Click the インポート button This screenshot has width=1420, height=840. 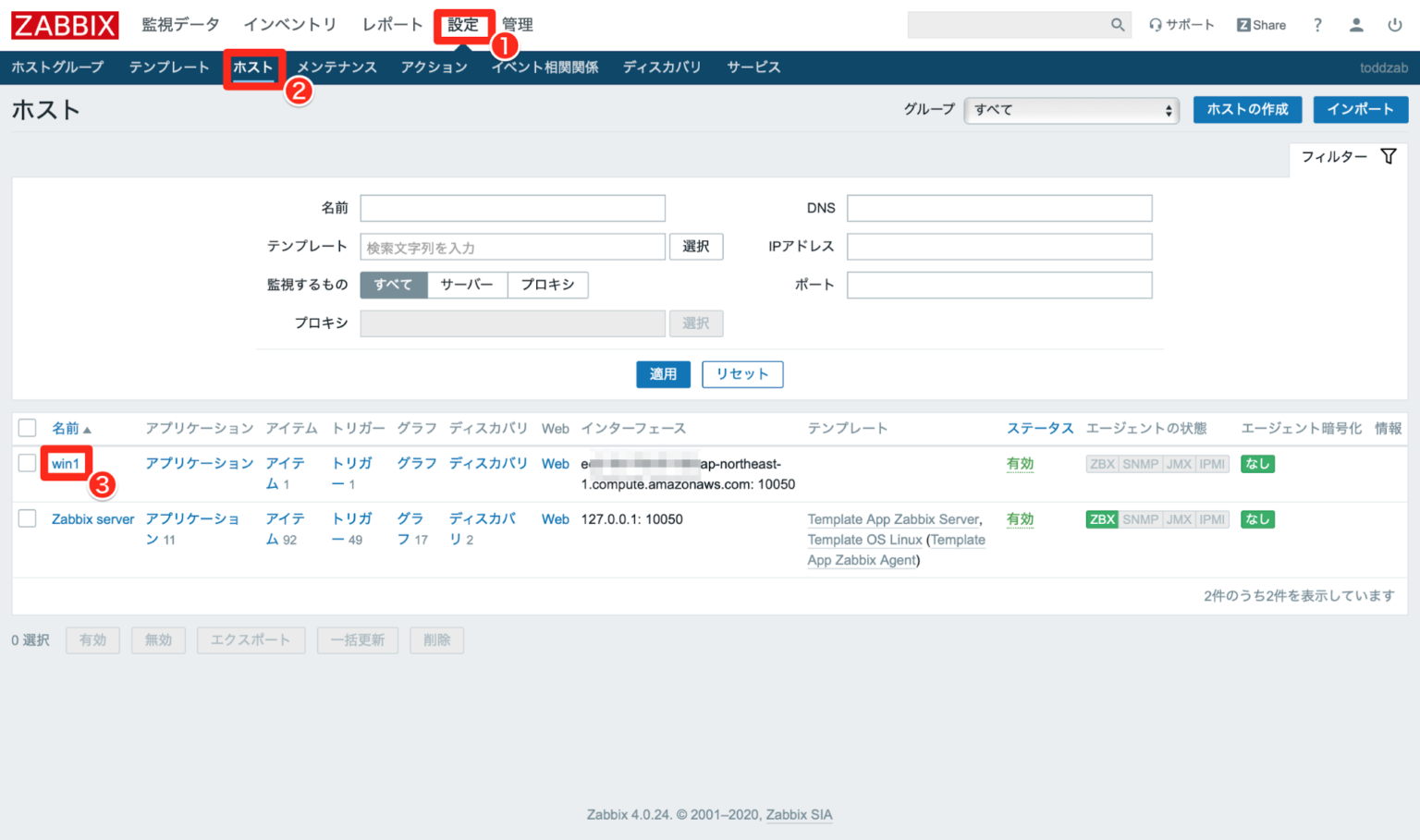point(1361,109)
